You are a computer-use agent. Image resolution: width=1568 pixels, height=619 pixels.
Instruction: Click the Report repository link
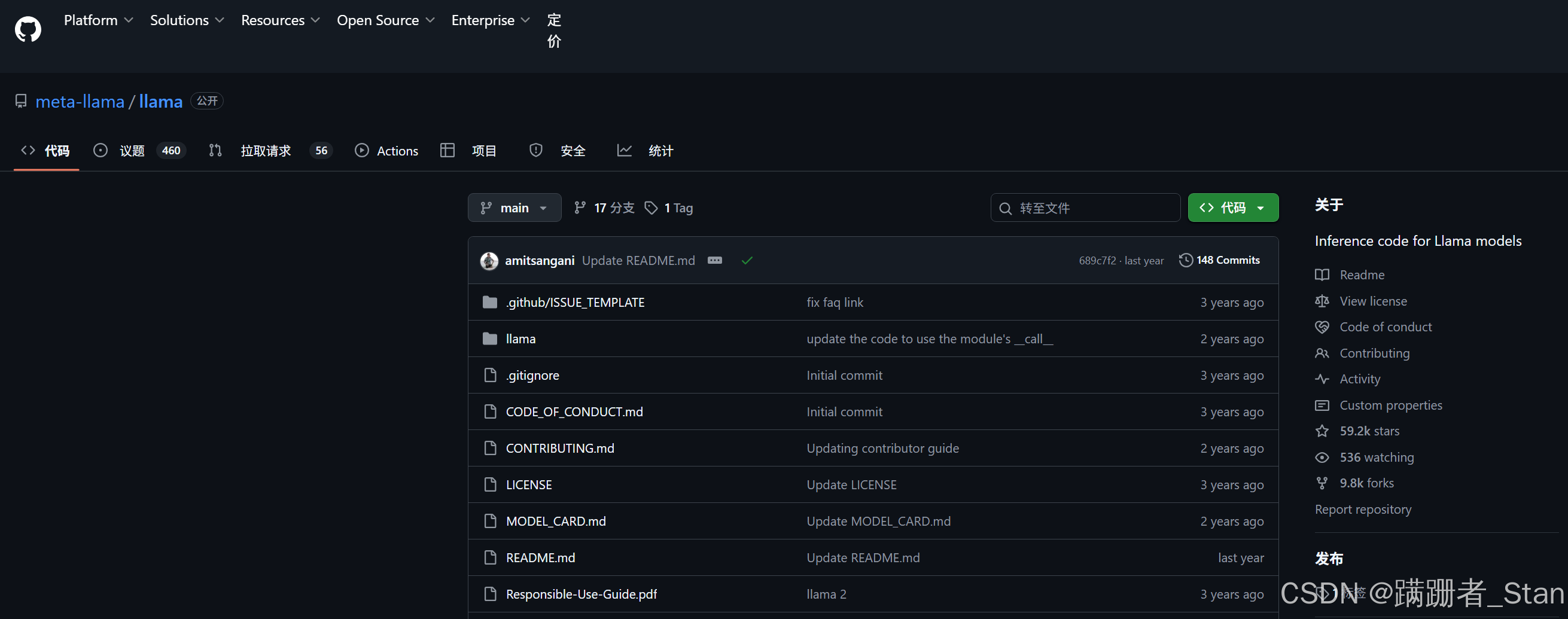pos(1363,510)
